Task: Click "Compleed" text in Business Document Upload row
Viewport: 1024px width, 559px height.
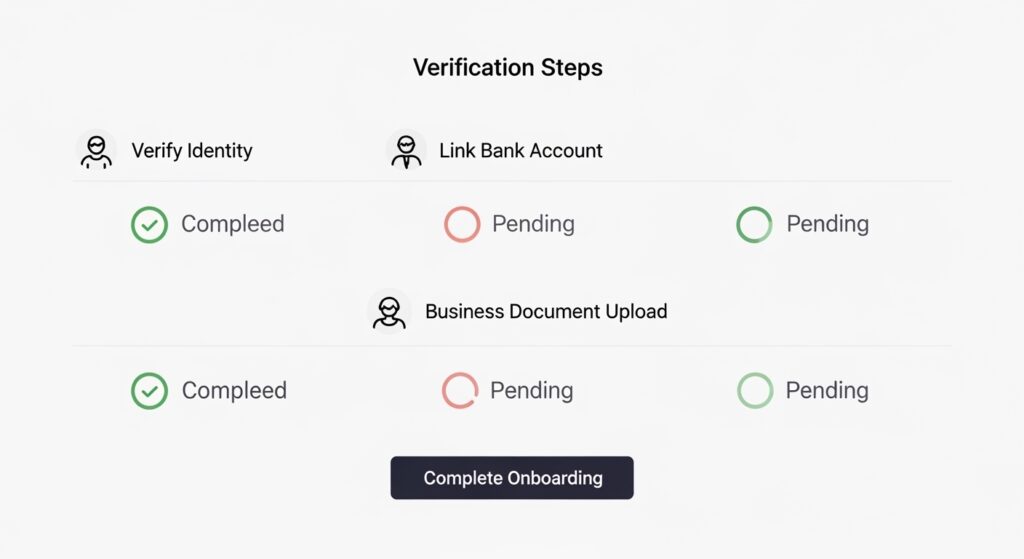Action: pyautogui.click(x=234, y=391)
